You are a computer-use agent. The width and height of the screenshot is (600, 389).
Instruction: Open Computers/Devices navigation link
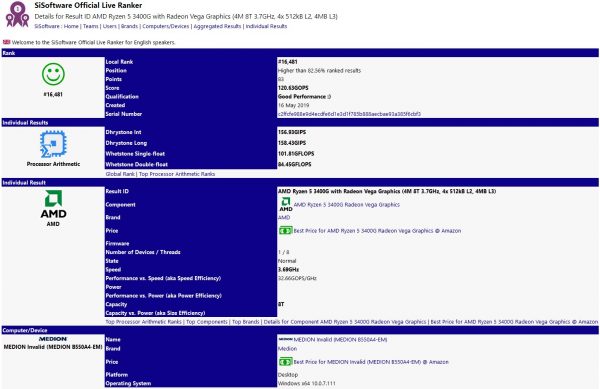coord(166,26)
